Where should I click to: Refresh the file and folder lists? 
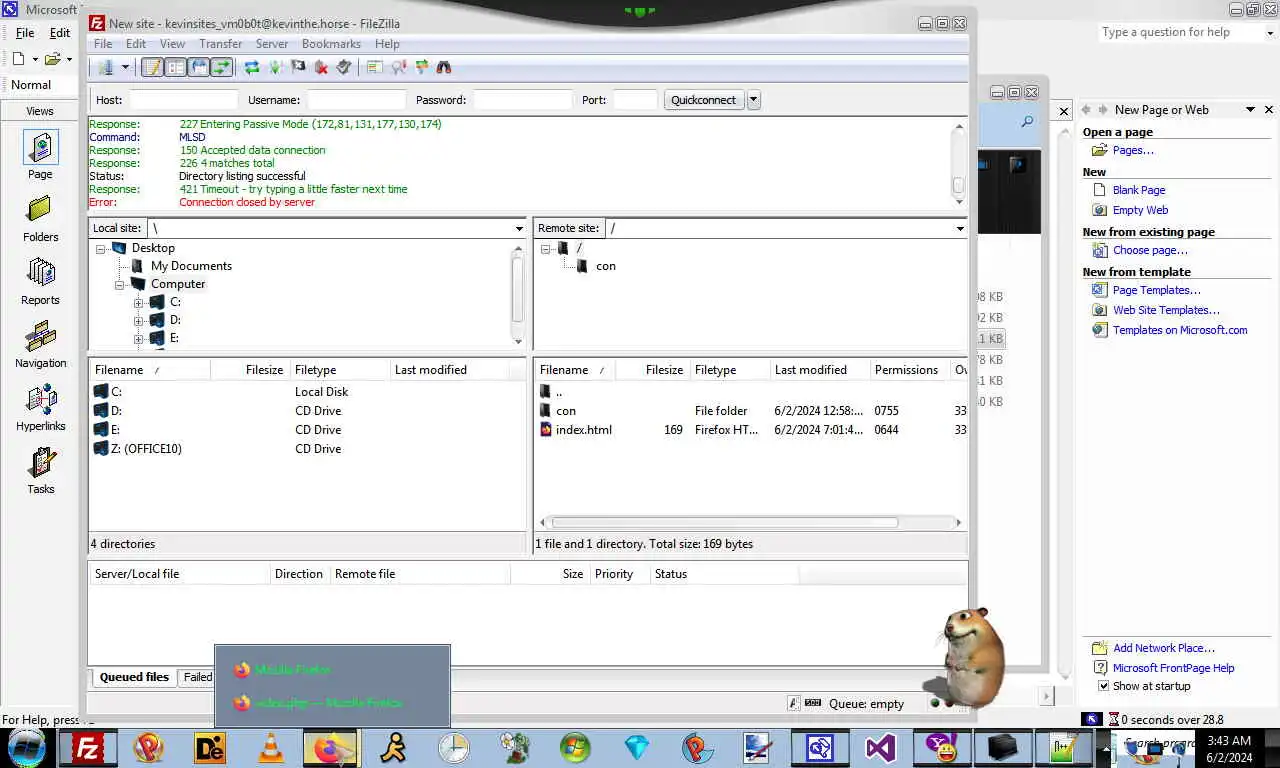[252, 67]
